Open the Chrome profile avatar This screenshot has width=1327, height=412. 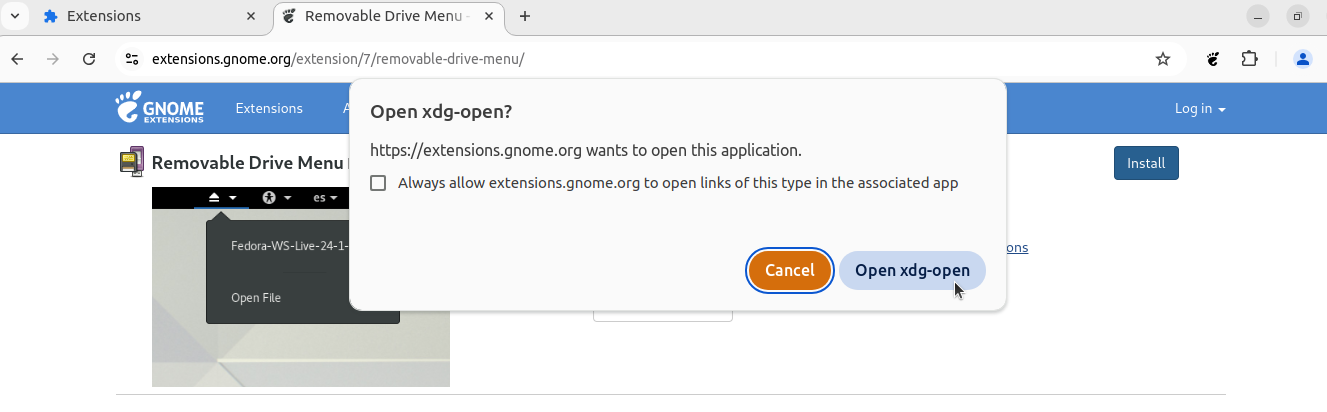click(x=1303, y=59)
